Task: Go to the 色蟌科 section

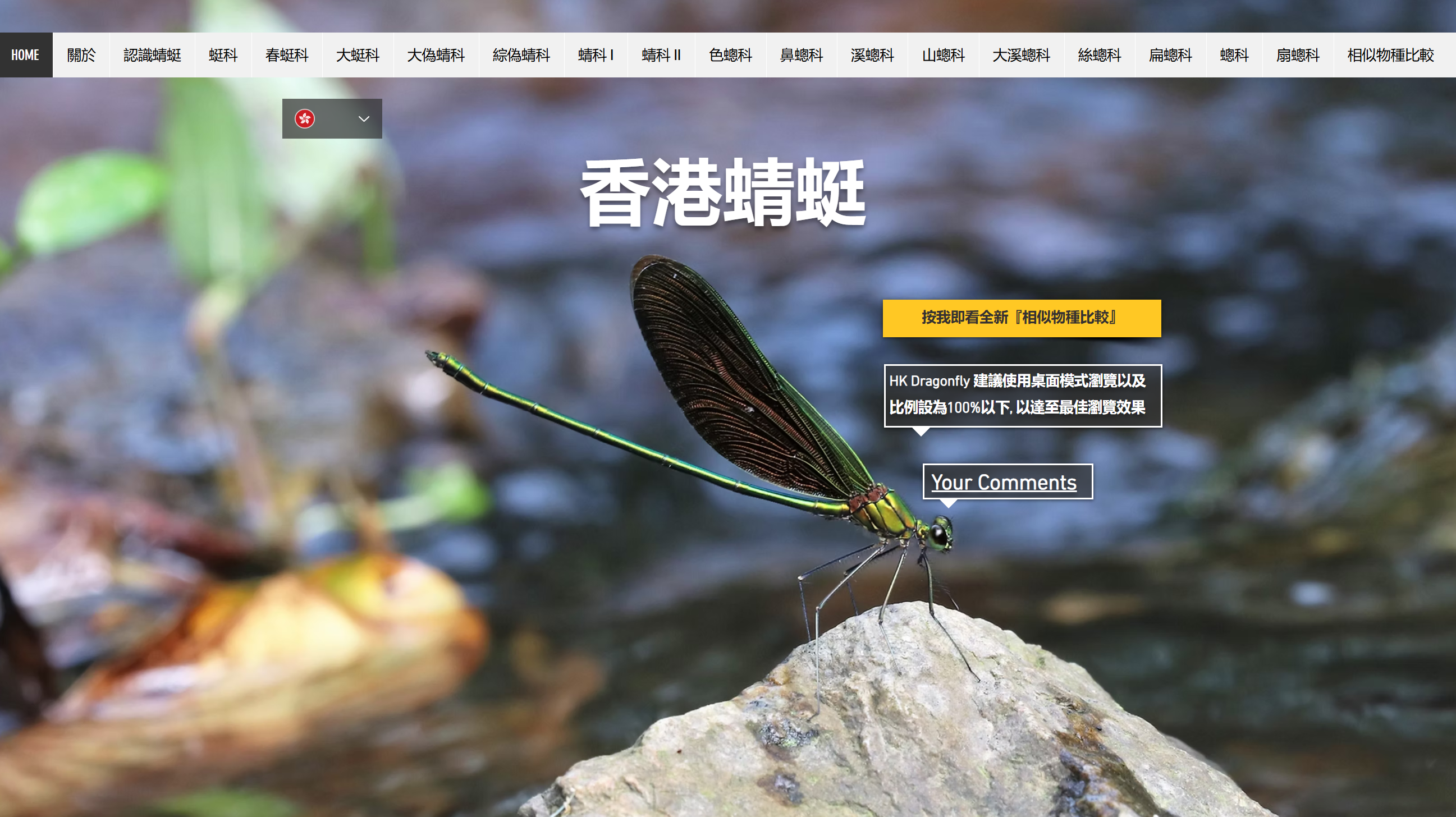Action: tap(731, 55)
